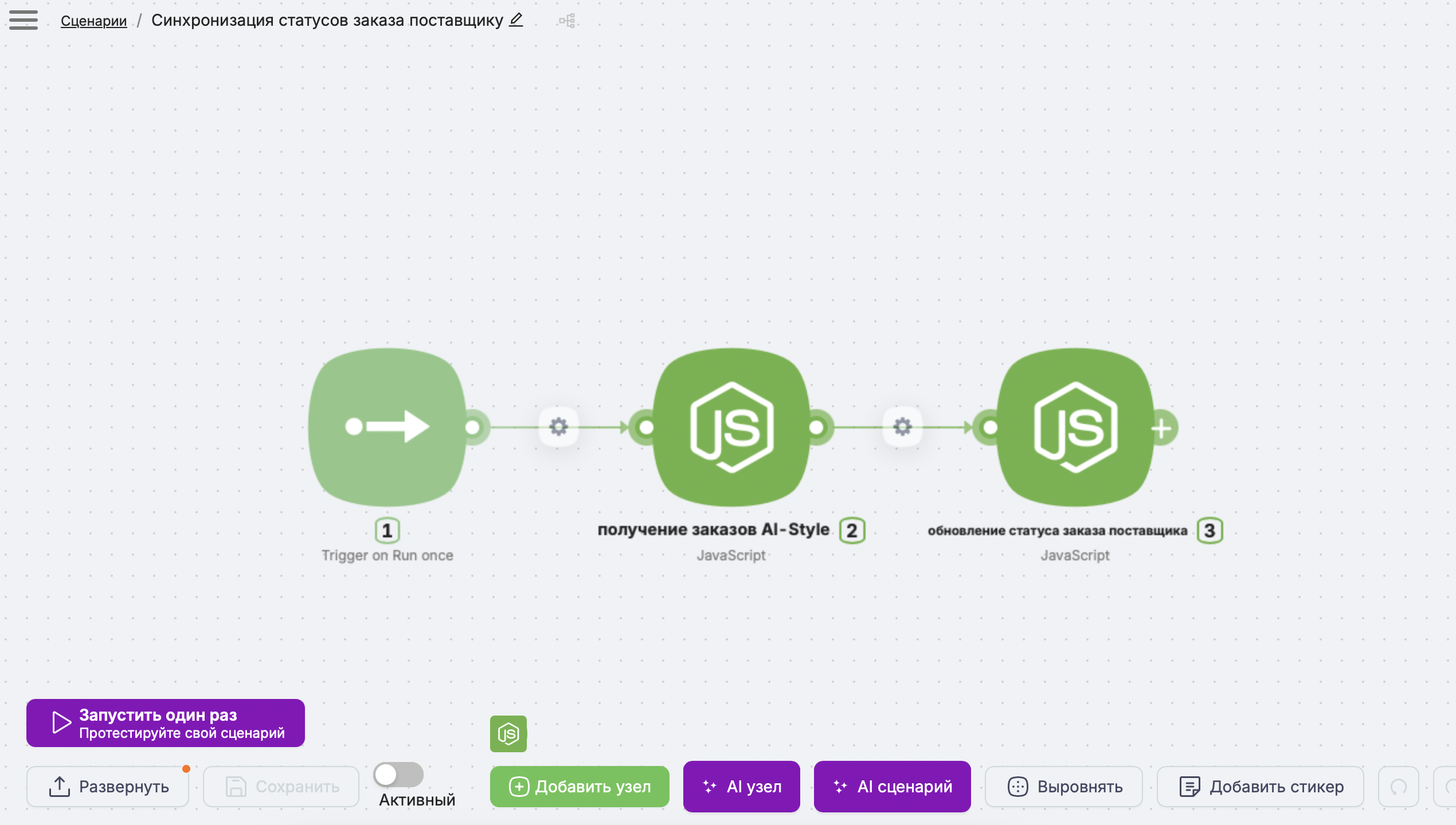The image size is (1456, 825).
Task: Click the pencil icon to rename scenario
Action: [516, 20]
